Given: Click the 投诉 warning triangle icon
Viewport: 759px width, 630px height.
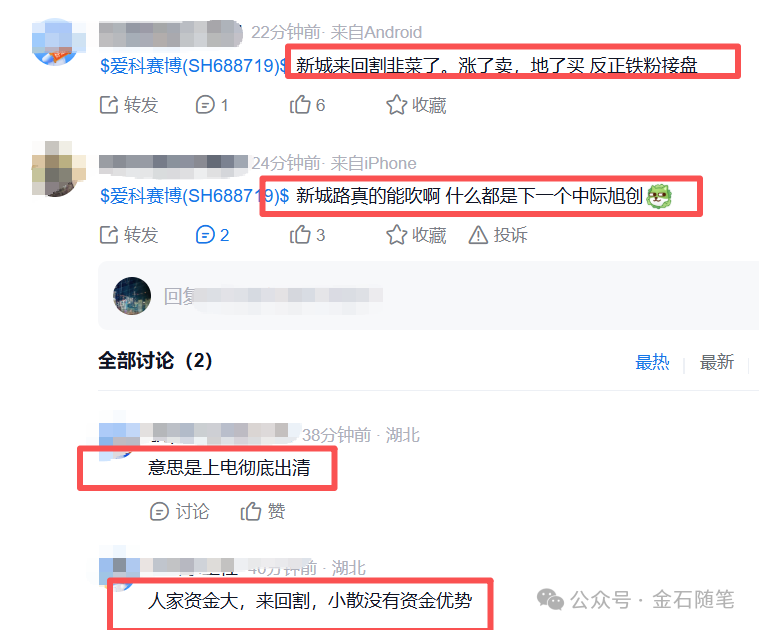Looking at the screenshot, I should [478, 235].
